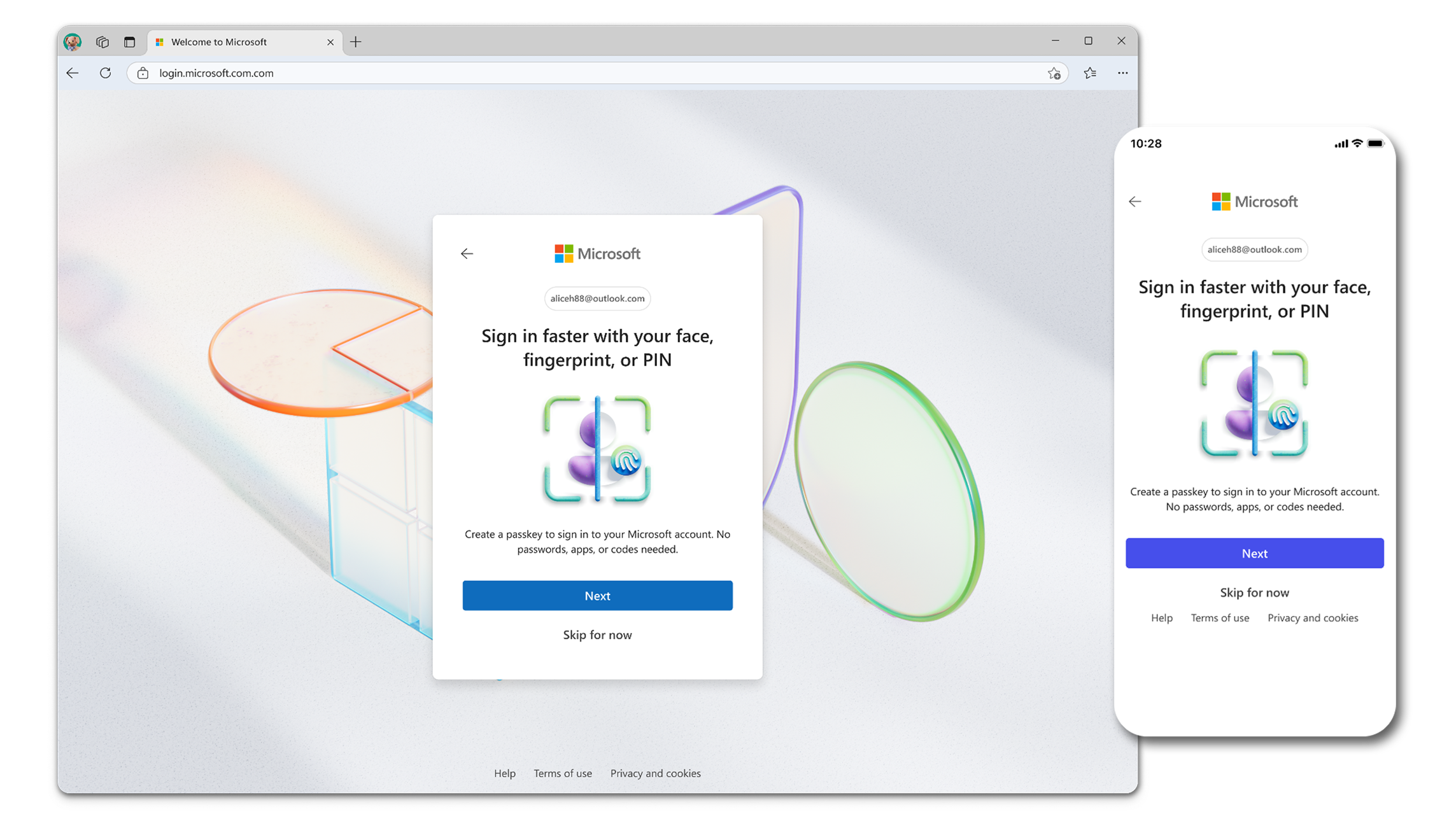1456x828 pixels.
Task: Add this page to favorites
Action: click(x=1056, y=73)
